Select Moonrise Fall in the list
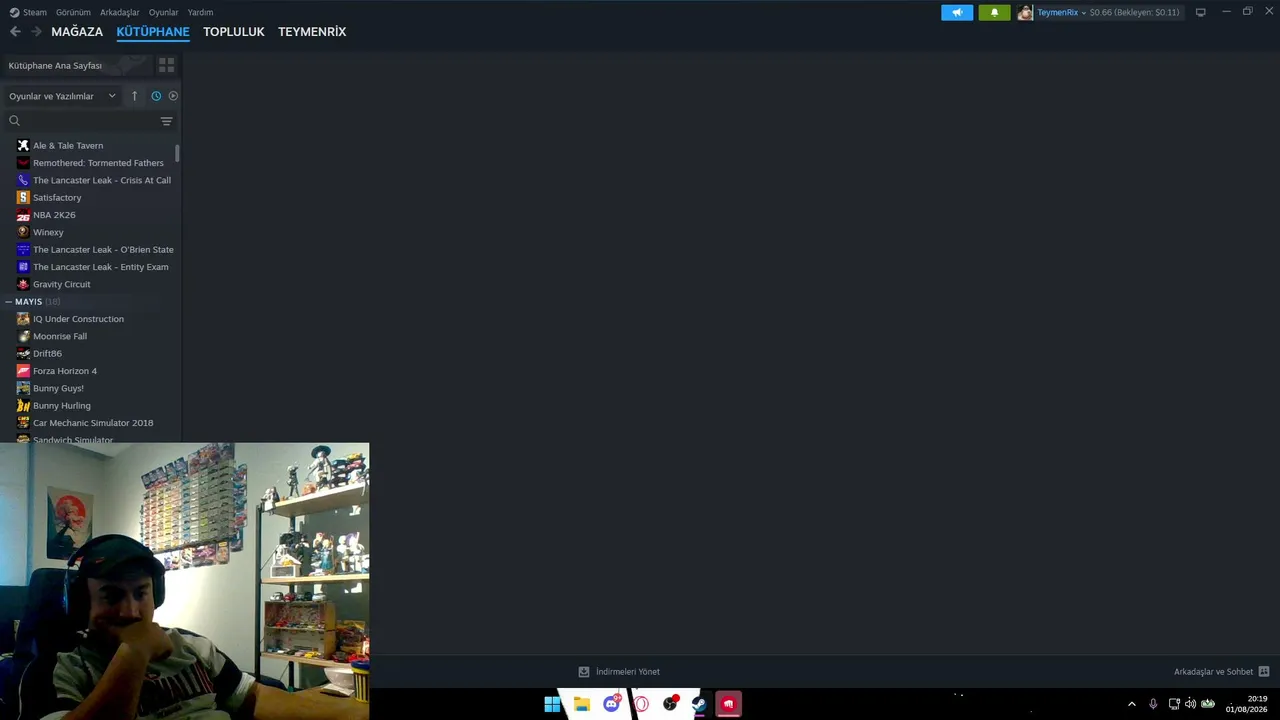The height and width of the screenshot is (720, 1280). (x=60, y=336)
